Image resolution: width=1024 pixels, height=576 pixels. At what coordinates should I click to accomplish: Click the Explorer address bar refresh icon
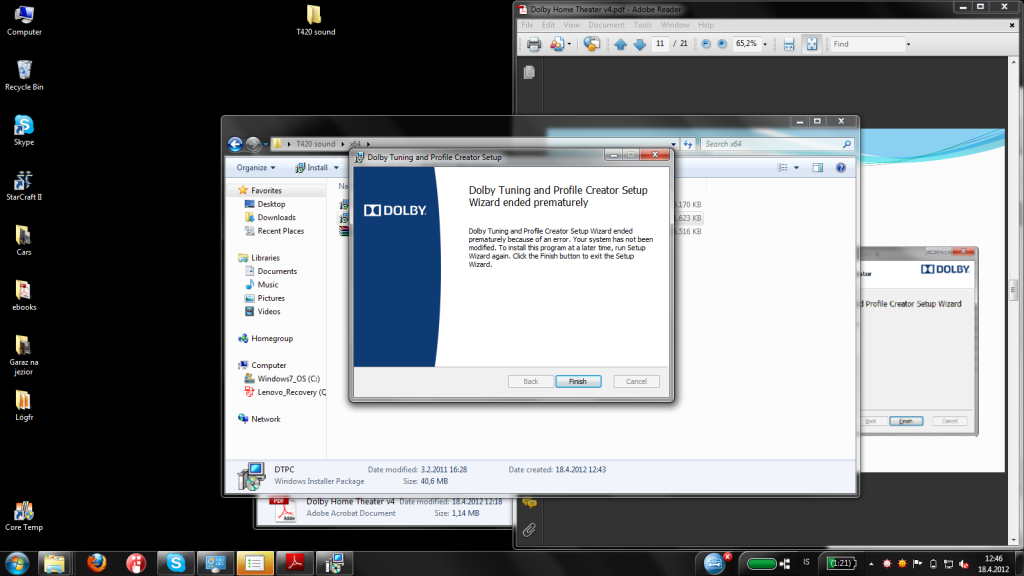[688, 144]
